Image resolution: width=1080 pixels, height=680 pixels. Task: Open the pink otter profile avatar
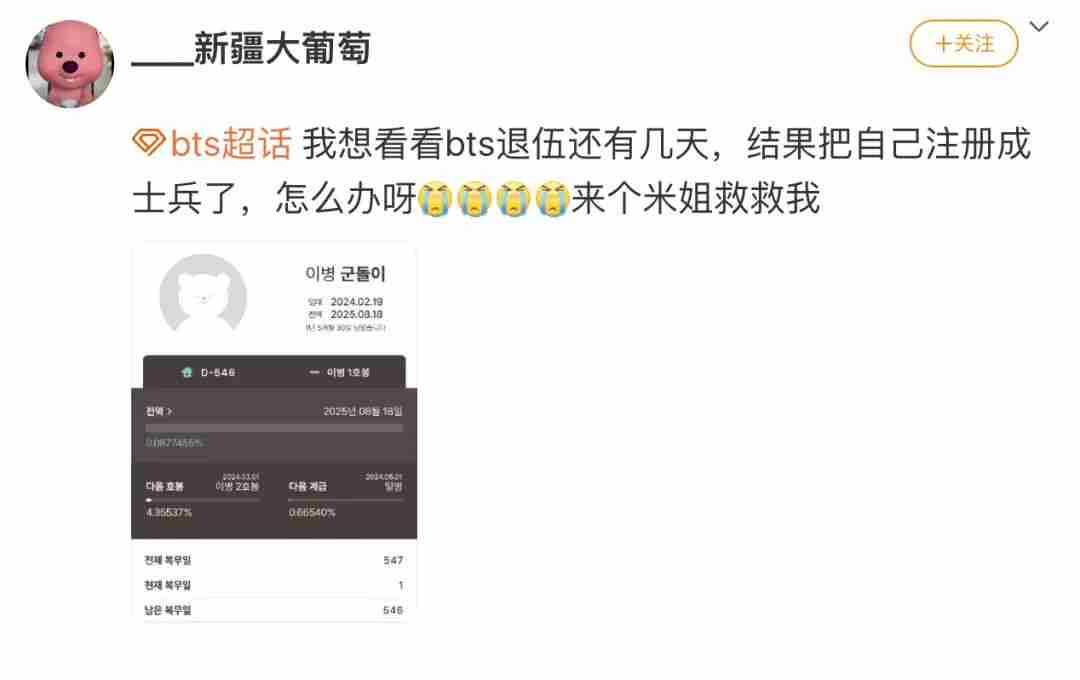[70, 63]
